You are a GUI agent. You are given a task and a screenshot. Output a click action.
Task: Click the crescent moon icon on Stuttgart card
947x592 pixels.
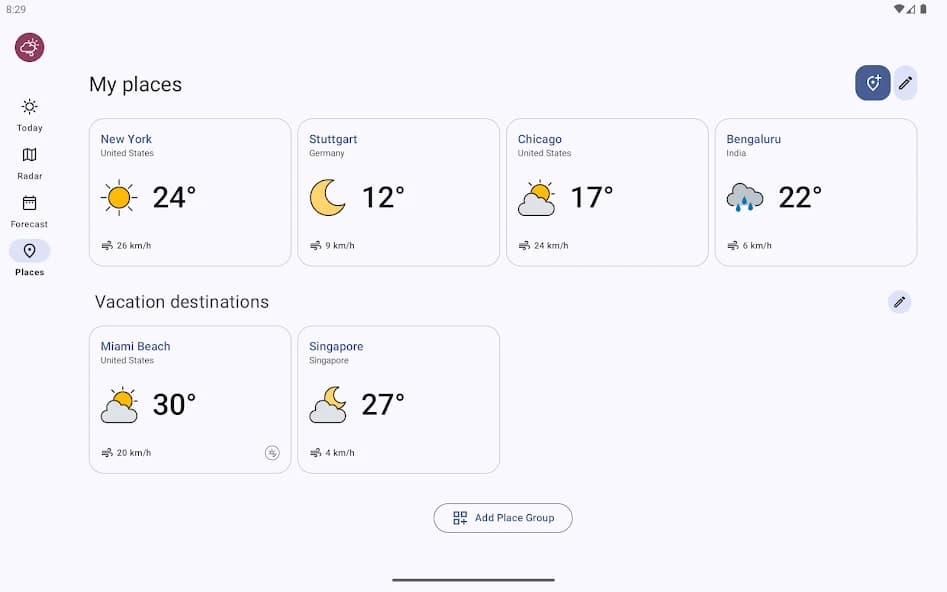[328, 197]
